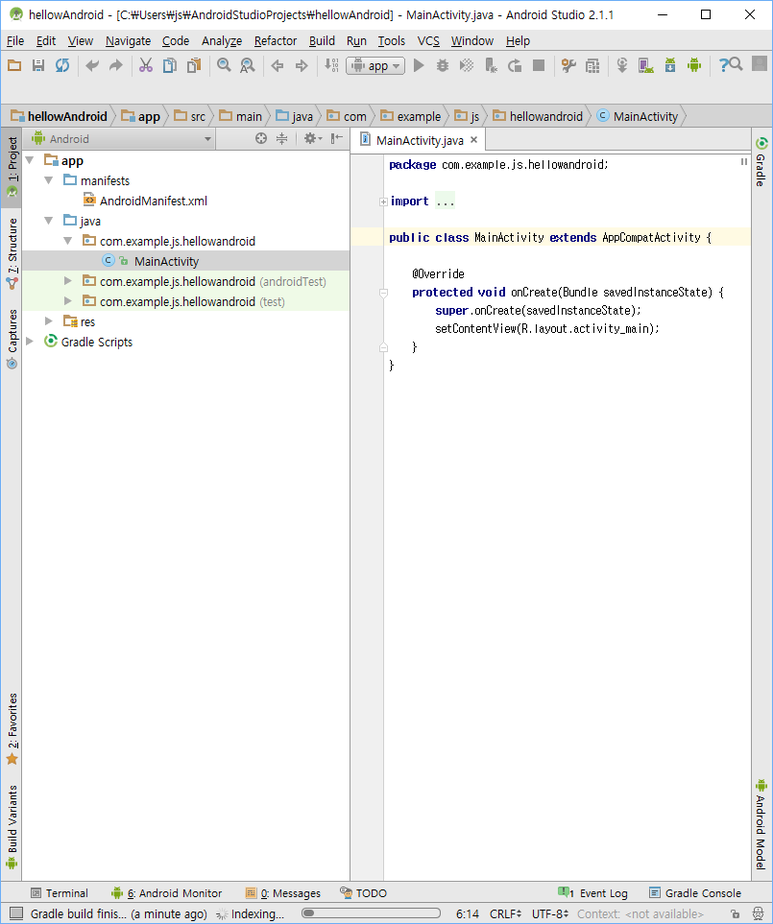Viewport: 773px width, 924px height.
Task: Collapse the java folder
Action: click(x=49, y=221)
